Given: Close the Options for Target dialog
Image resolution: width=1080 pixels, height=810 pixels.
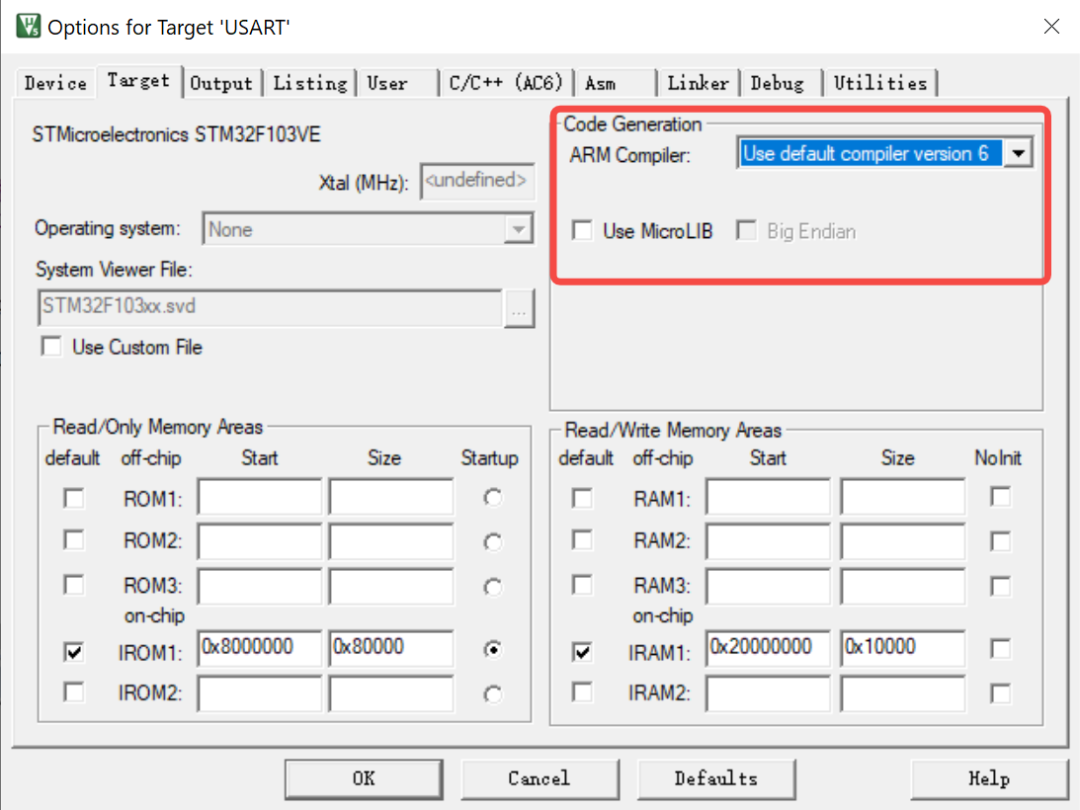Looking at the screenshot, I should [x=1051, y=27].
